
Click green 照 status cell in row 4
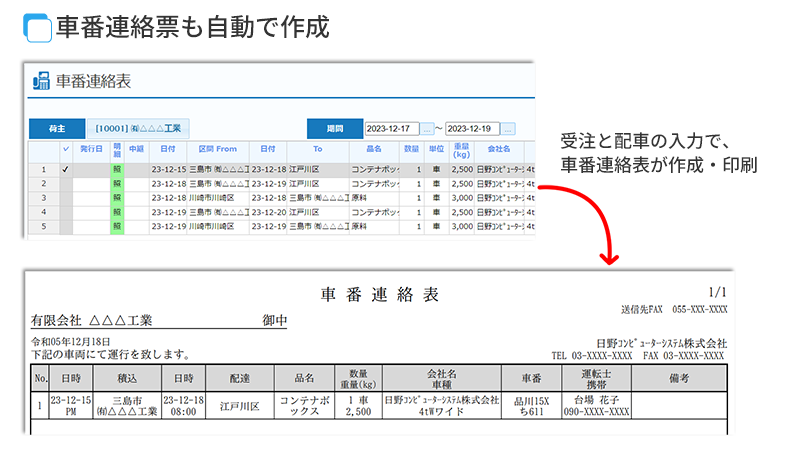click(x=116, y=212)
